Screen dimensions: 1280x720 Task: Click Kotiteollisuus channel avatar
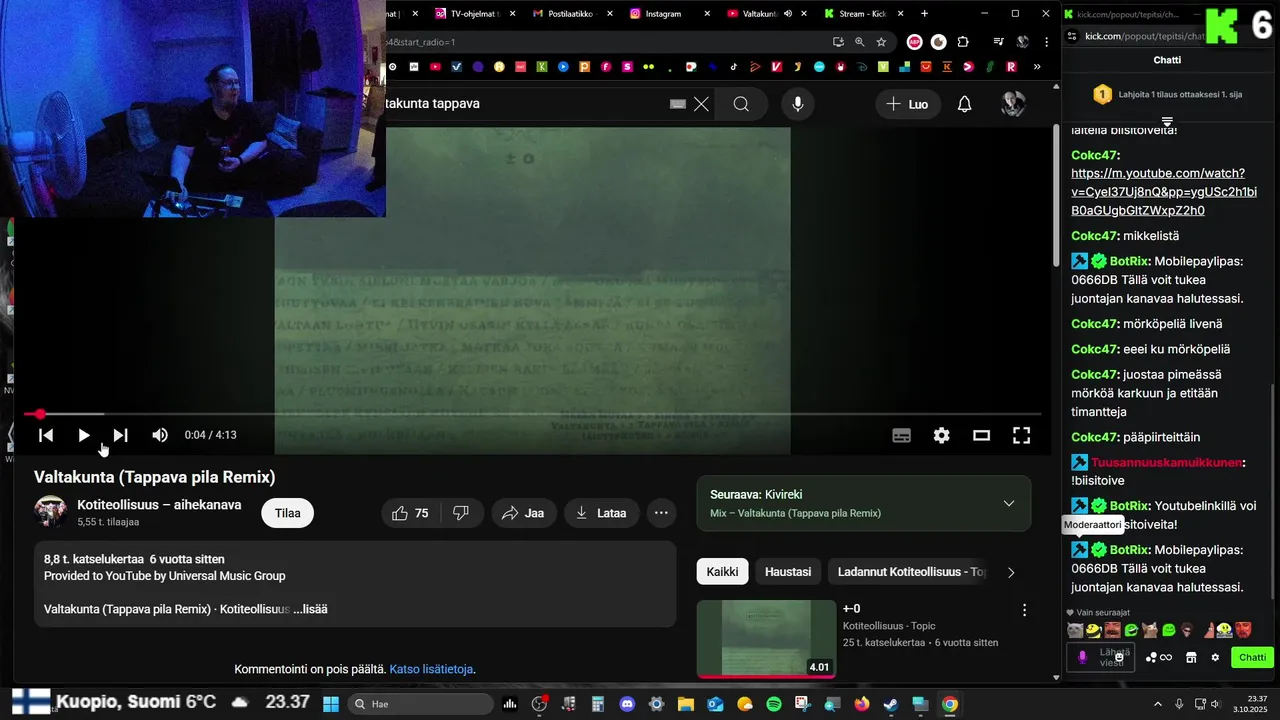(x=51, y=512)
